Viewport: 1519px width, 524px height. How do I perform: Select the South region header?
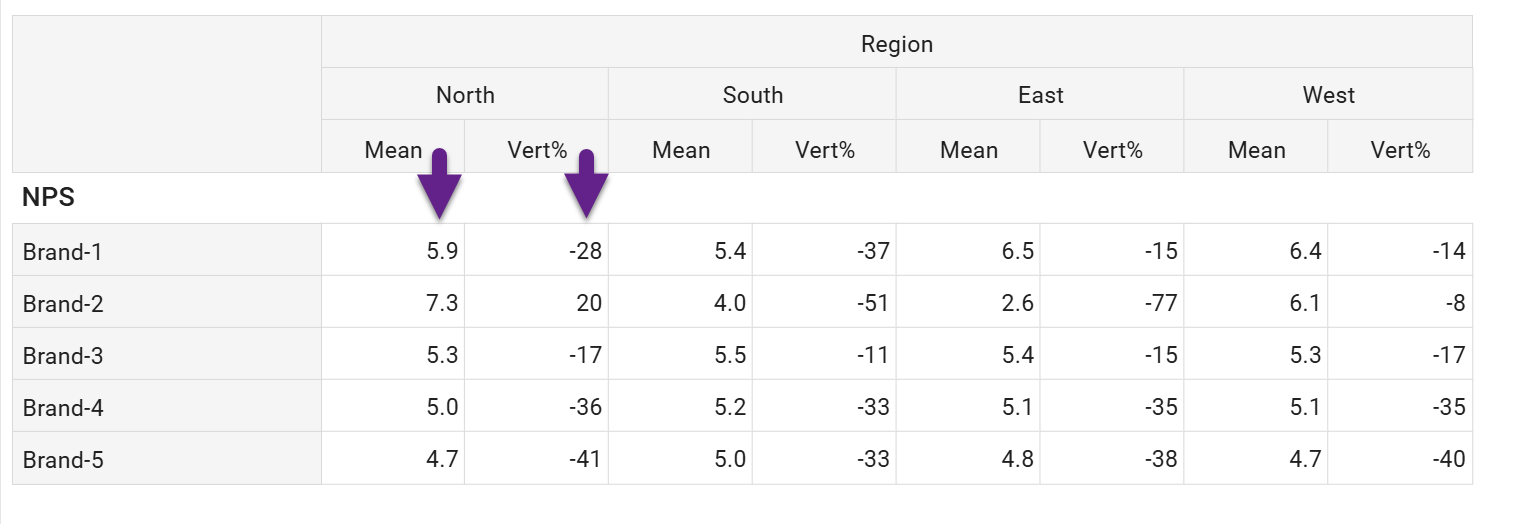[752, 95]
